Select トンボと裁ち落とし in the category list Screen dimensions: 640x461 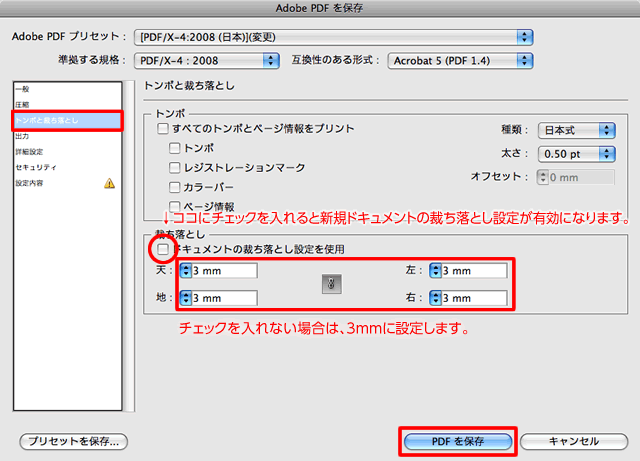click(68, 120)
